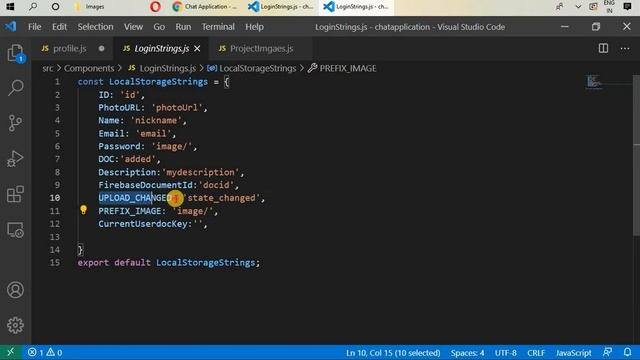Switch to the profile.js tab
This screenshot has width=640, height=360.
click(x=69, y=48)
